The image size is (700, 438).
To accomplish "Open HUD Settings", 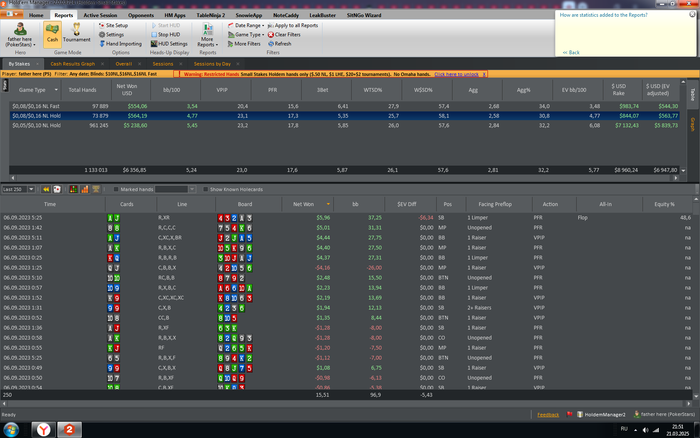I will click(169, 44).
